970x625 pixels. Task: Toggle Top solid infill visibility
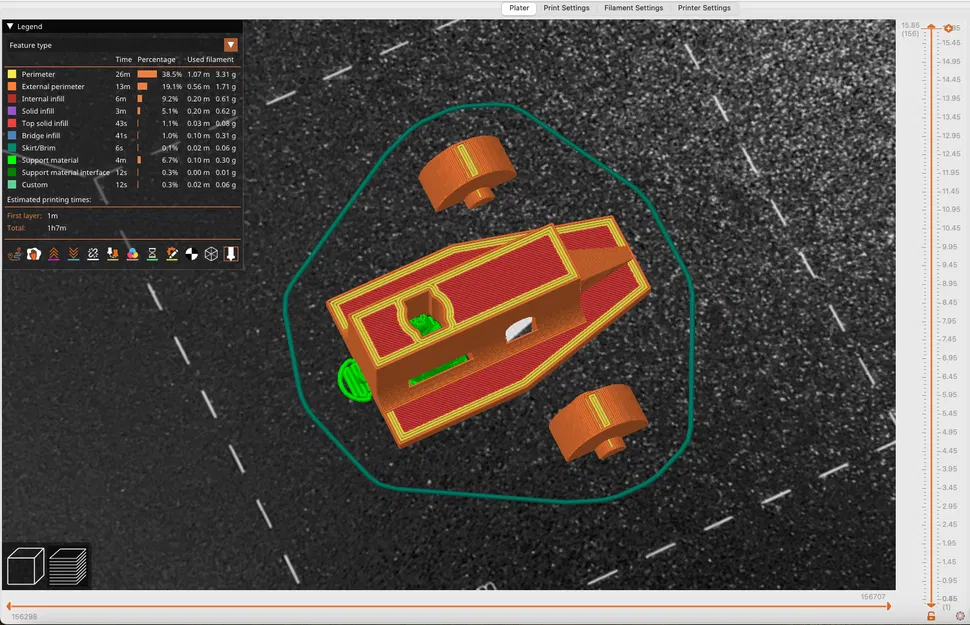click(x=122, y=123)
